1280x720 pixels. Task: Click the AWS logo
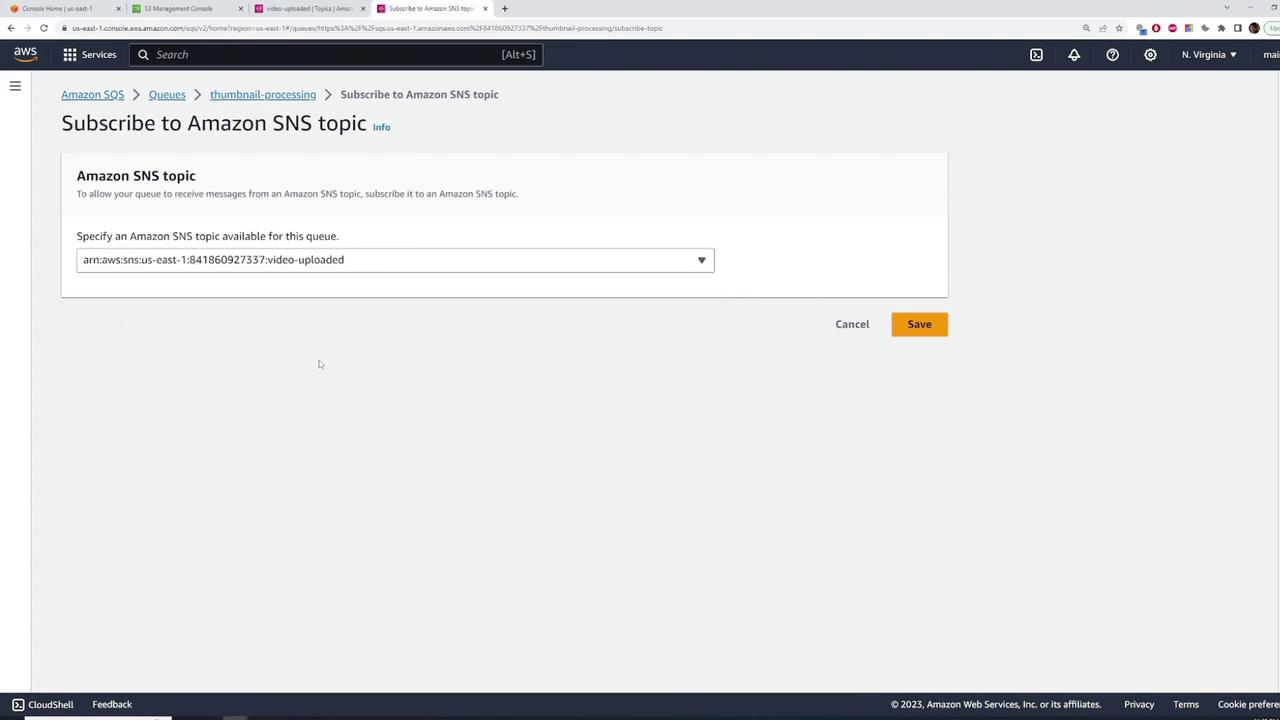pos(25,54)
